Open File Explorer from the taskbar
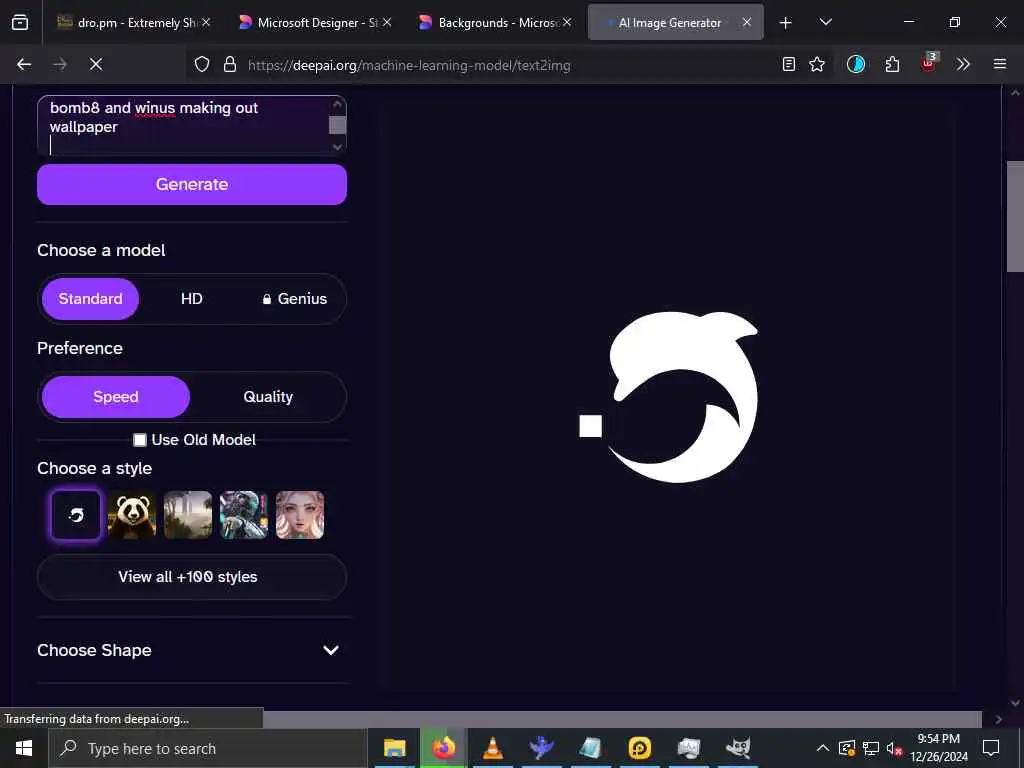1024x768 pixels. [x=394, y=748]
